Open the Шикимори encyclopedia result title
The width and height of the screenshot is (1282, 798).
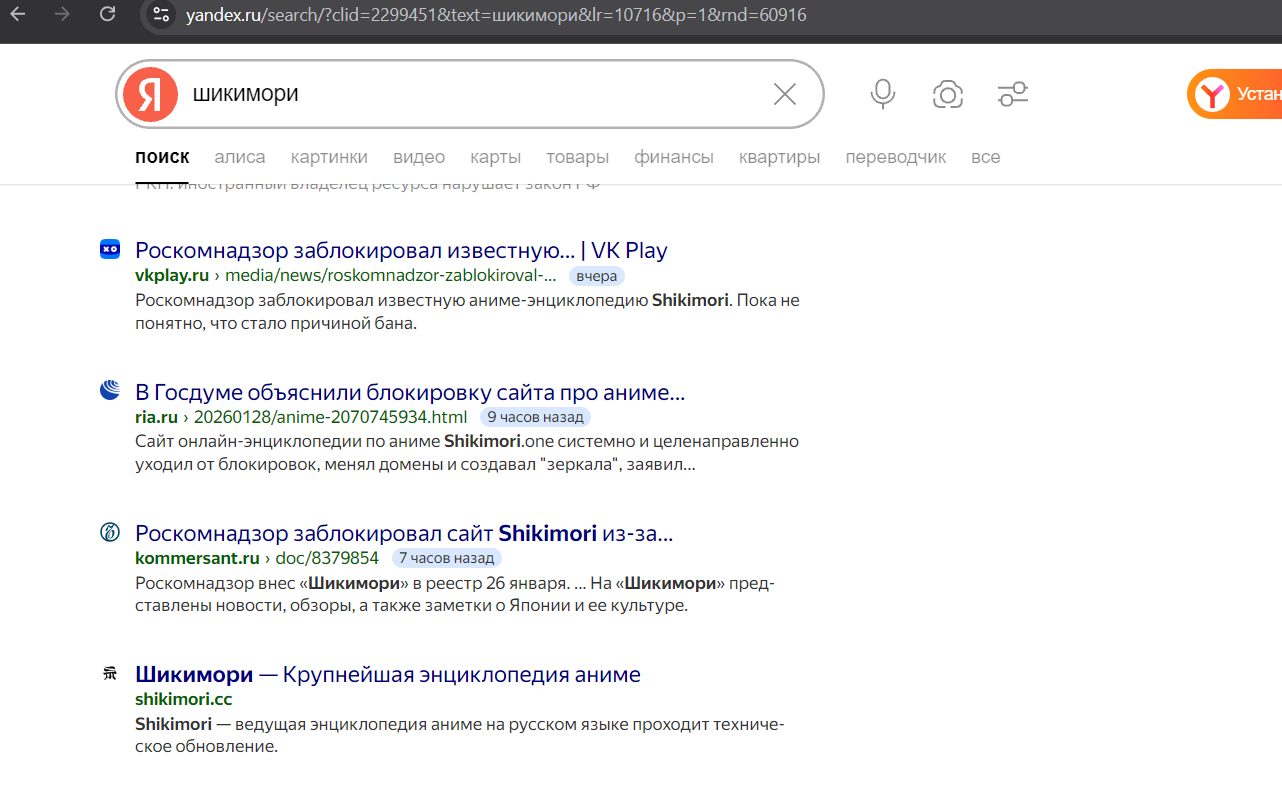[x=387, y=674]
